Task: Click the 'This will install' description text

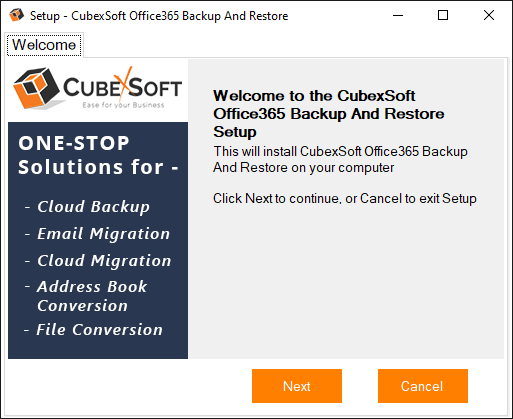Action: tap(340, 159)
